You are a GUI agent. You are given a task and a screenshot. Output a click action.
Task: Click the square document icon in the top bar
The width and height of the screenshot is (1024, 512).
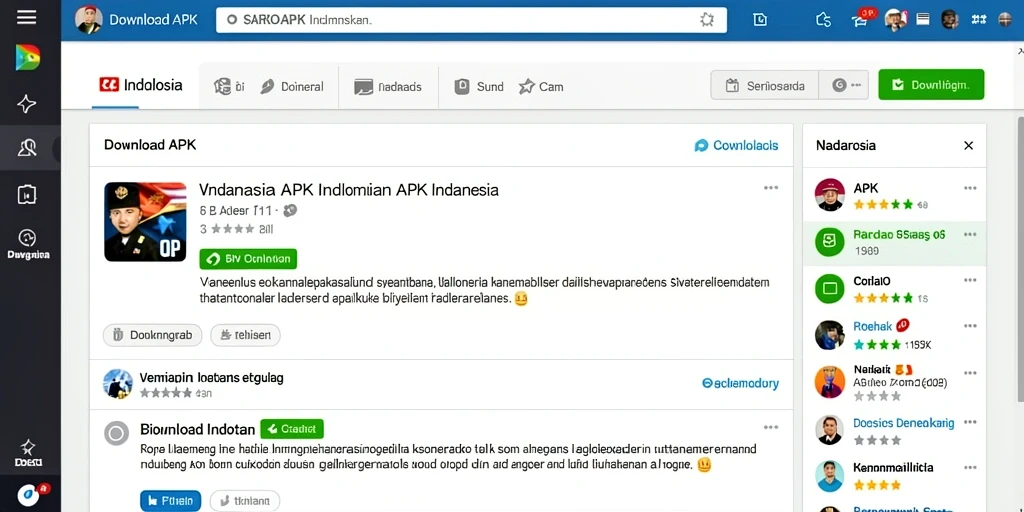click(x=760, y=20)
